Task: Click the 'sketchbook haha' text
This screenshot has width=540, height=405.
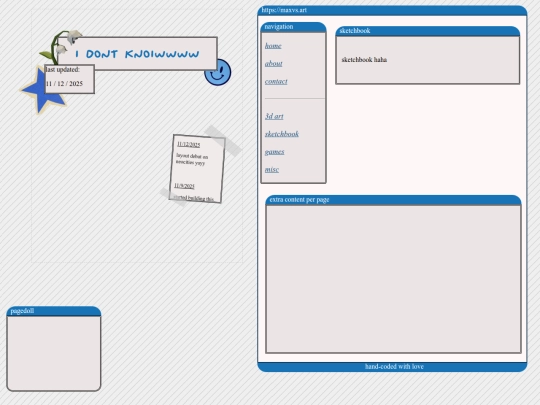Action: click(x=364, y=60)
